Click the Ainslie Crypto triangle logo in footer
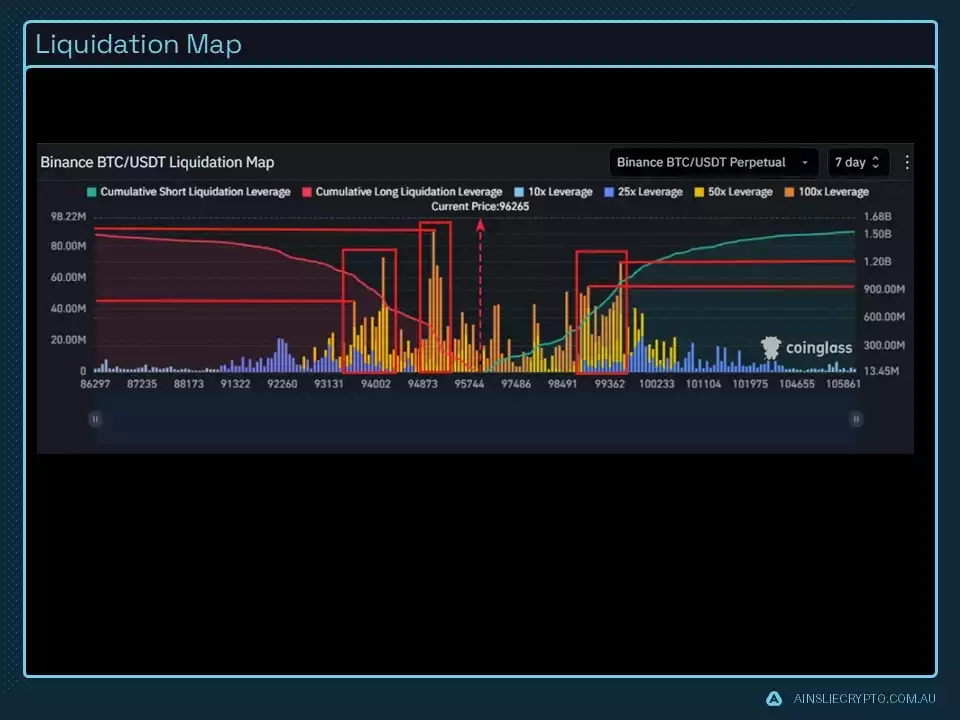 (772, 699)
